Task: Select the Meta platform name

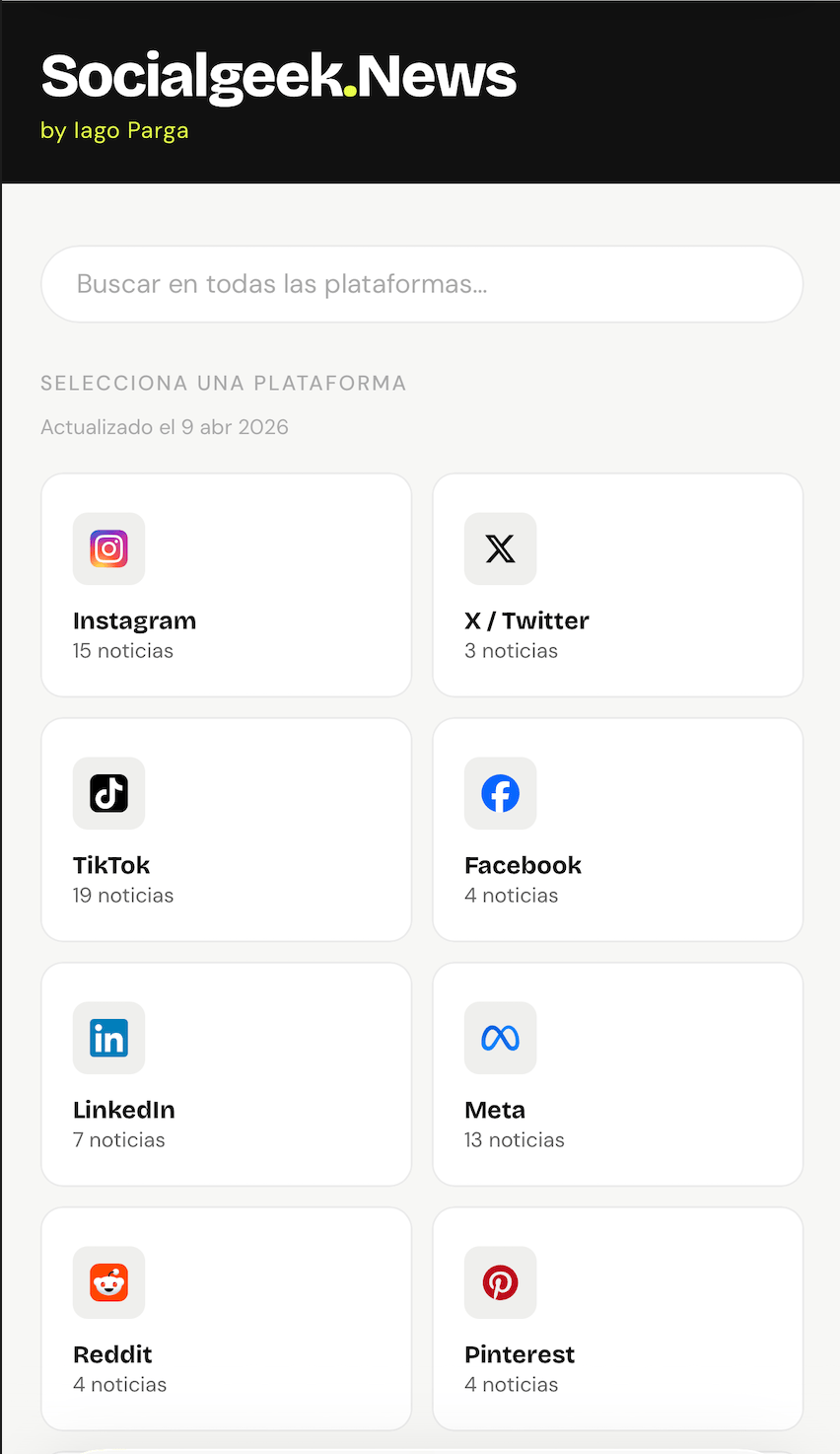Action: coord(495,1110)
